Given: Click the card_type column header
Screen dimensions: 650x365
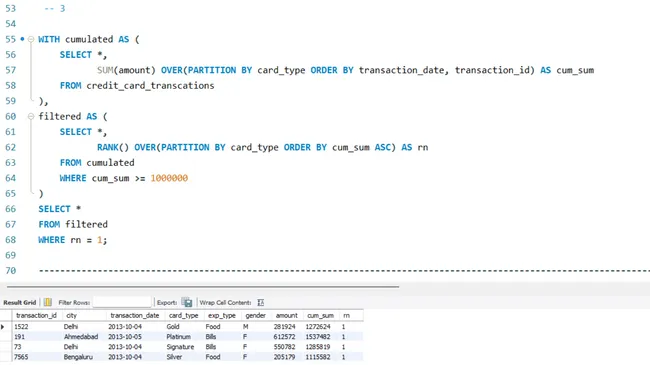Looking at the screenshot, I should tap(183, 316).
